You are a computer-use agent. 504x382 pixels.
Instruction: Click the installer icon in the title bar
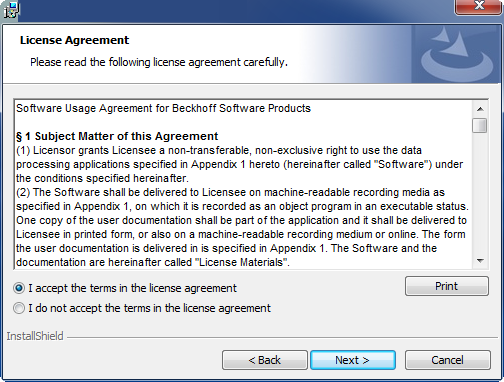point(11,10)
